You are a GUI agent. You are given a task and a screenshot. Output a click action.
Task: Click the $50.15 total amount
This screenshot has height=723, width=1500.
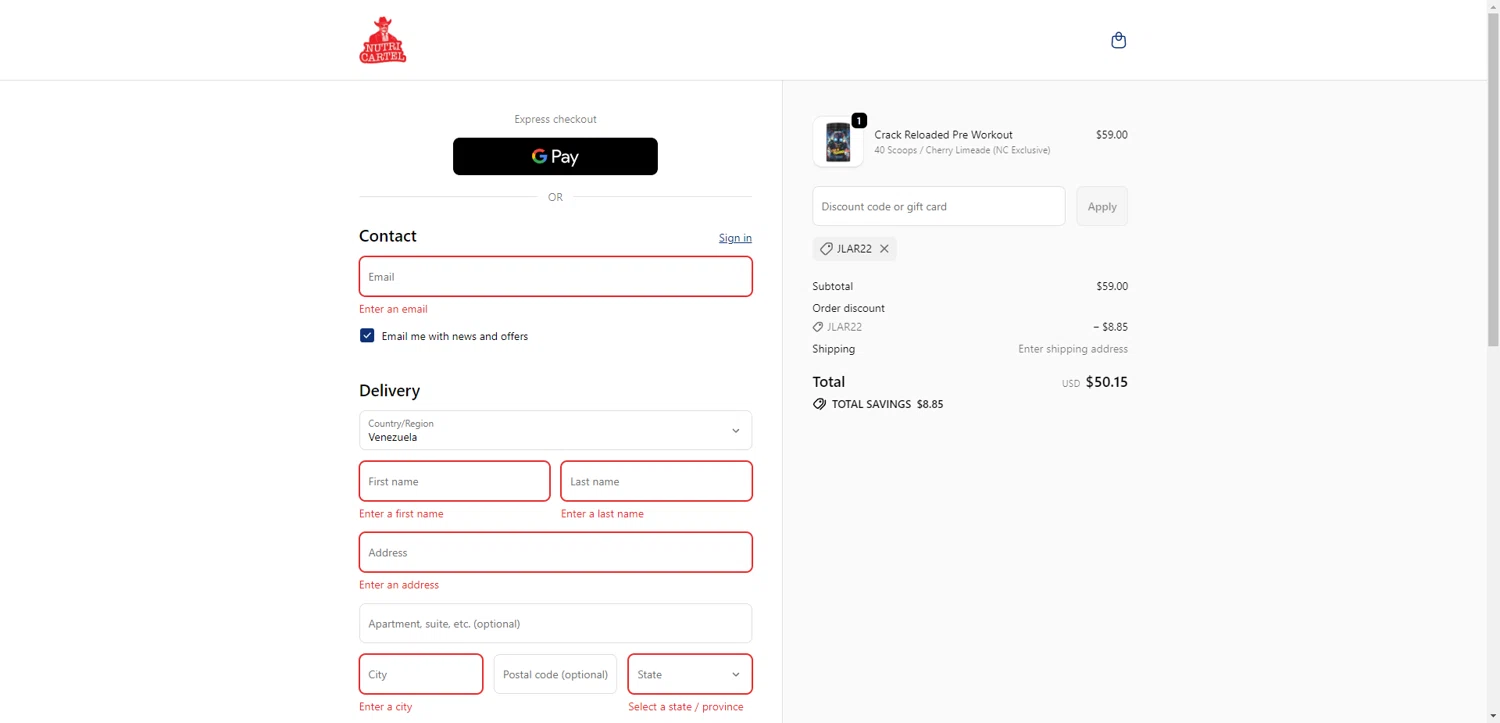(1107, 382)
